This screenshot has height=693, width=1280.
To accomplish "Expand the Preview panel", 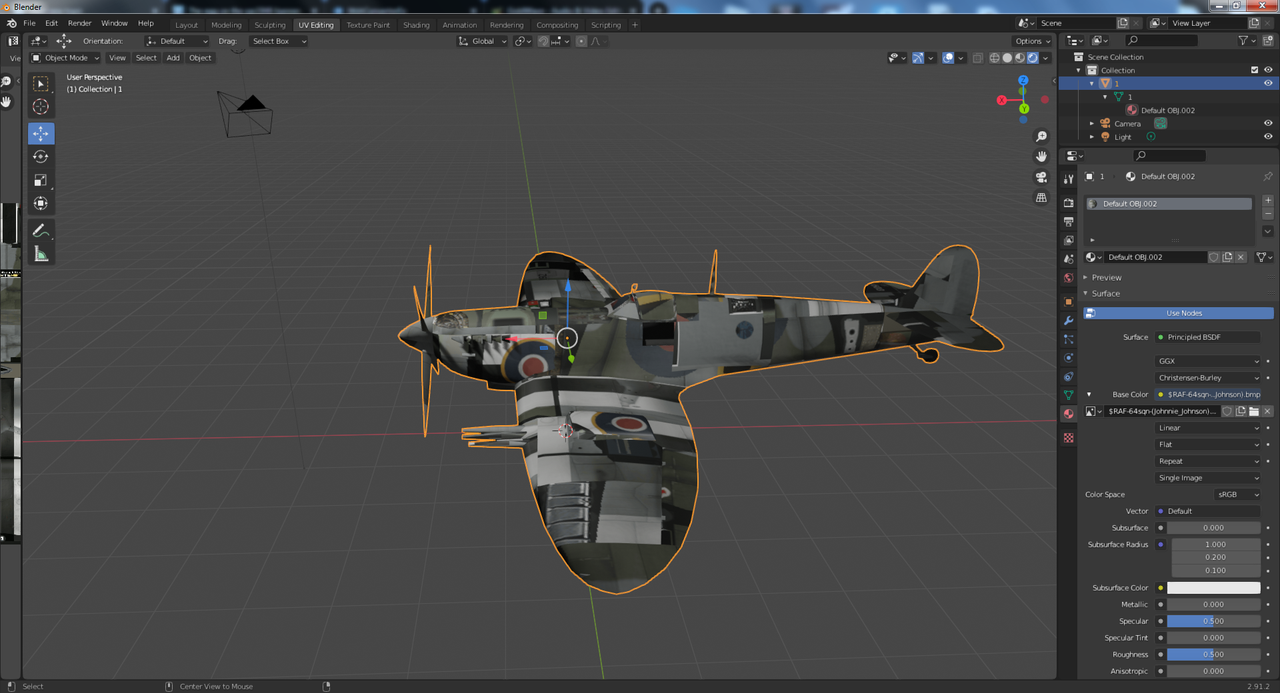I will pos(1106,277).
